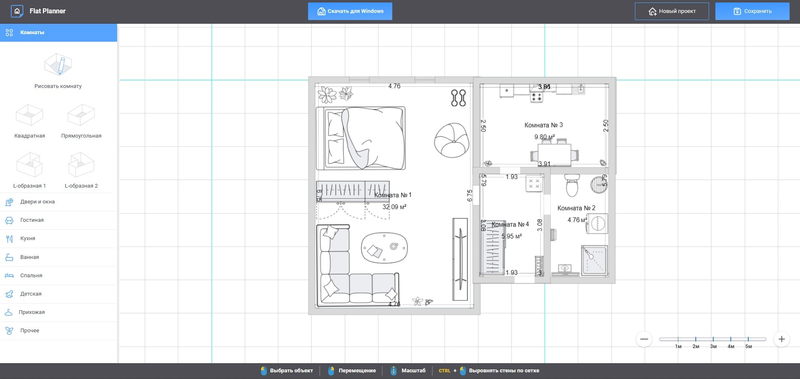The image size is (800, 379).
Task: Select the round sink in Комната № 2
Action: [599, 184]
